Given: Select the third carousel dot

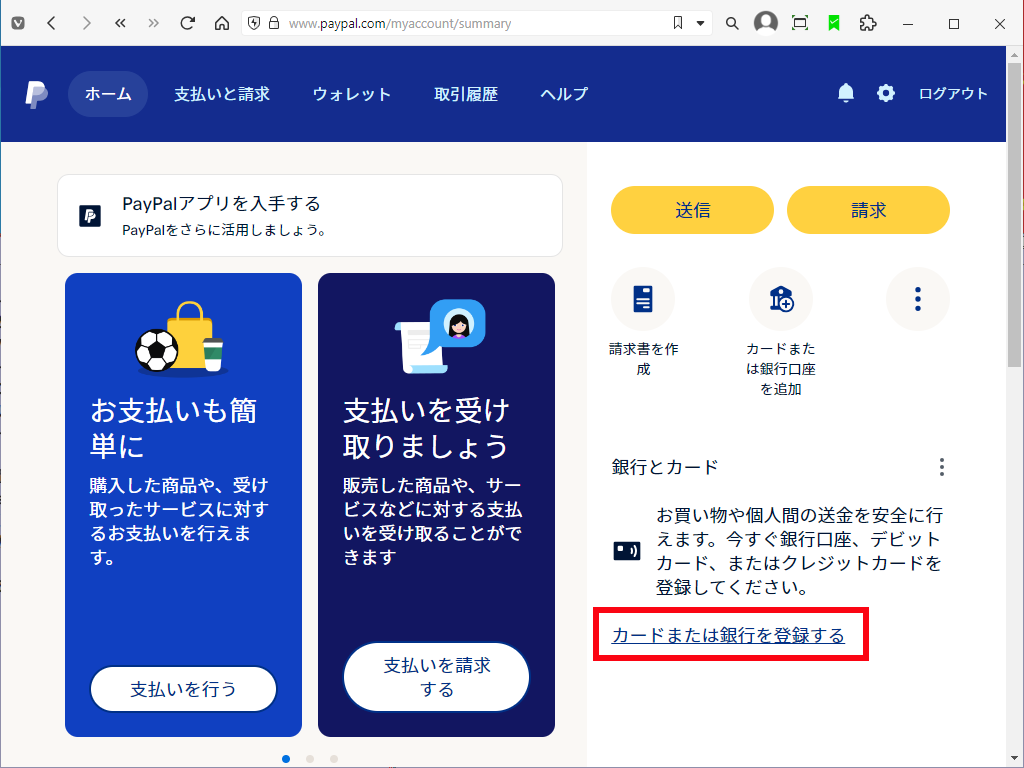Looking at the screenshot, I should [x=334, y=759].
